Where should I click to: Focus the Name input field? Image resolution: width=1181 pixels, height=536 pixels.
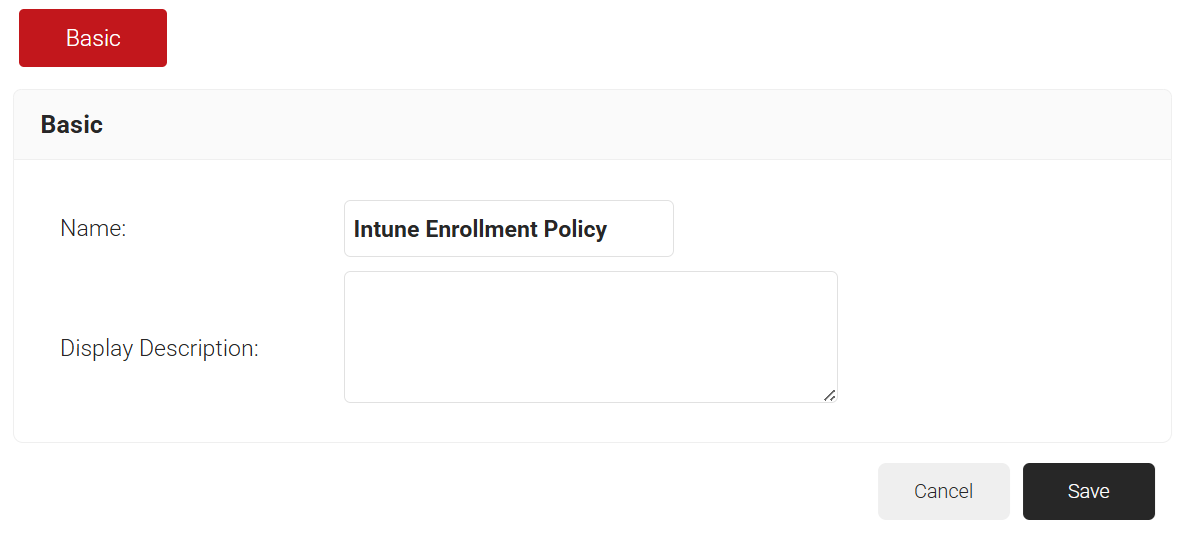pos(508,229)
